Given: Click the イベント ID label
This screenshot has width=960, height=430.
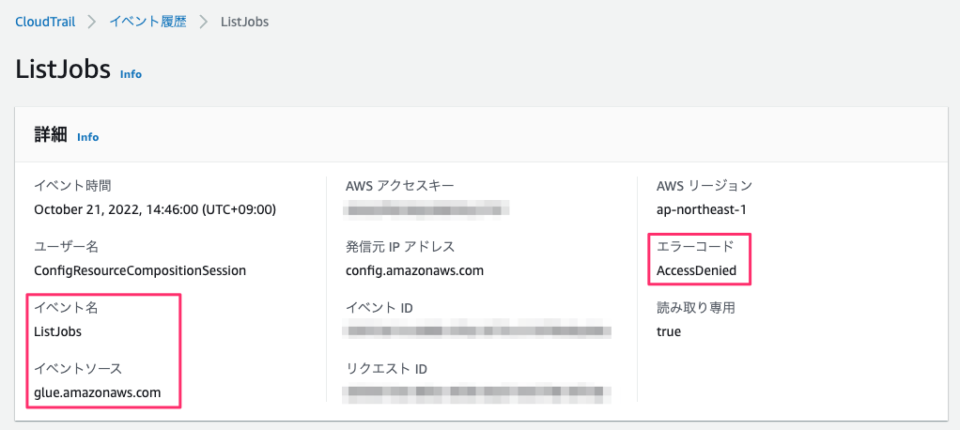Looking at the screenshot, I should coord(379,307).
